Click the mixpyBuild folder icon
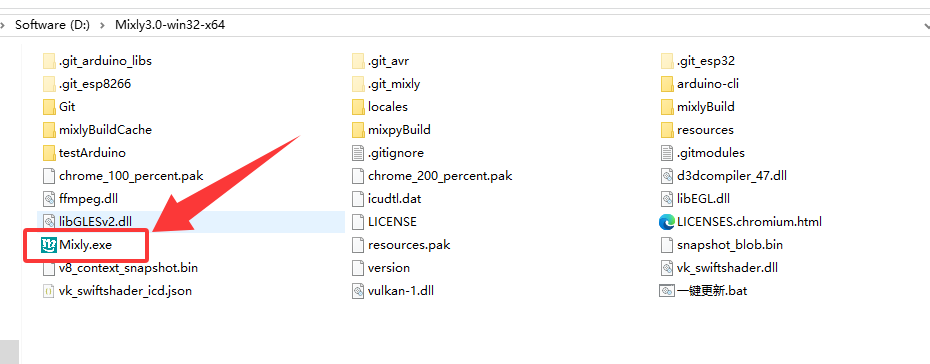The width and height of the screenshot is (930, 364). (358, 129)
